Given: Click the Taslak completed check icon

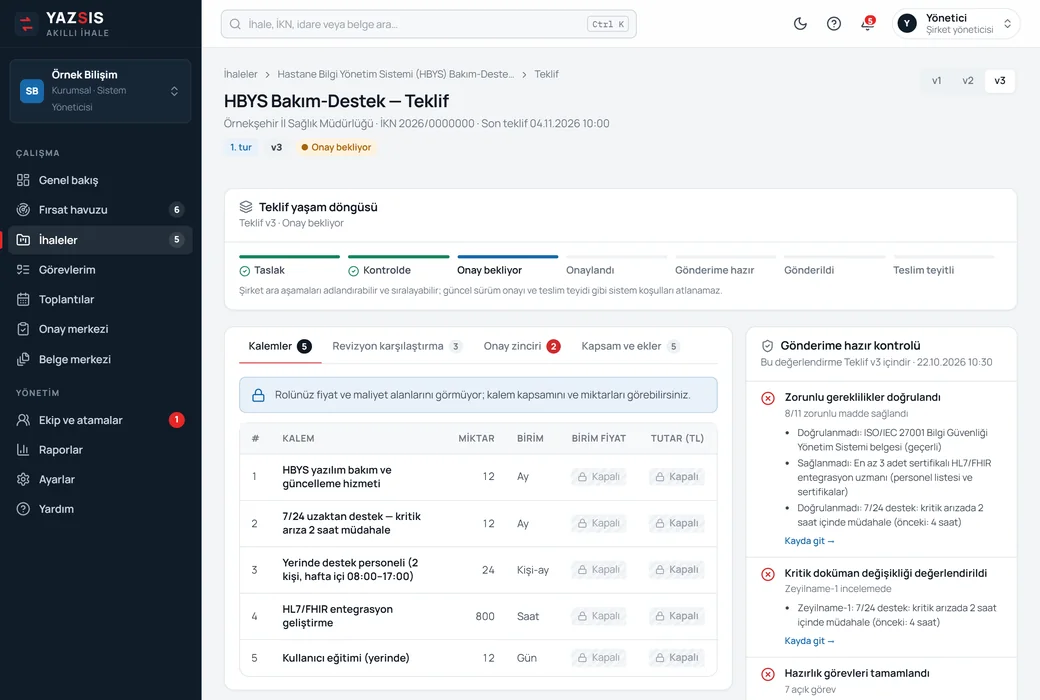Looking at the screenshot, I should 245,271.
